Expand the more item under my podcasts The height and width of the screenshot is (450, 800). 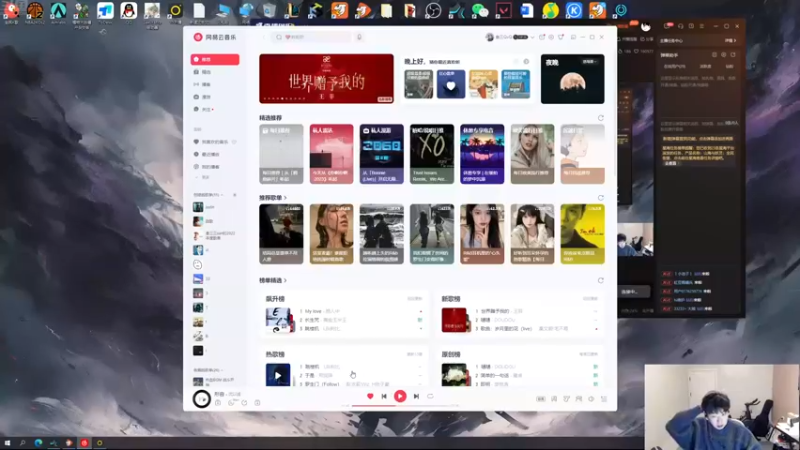coord(204,177)
